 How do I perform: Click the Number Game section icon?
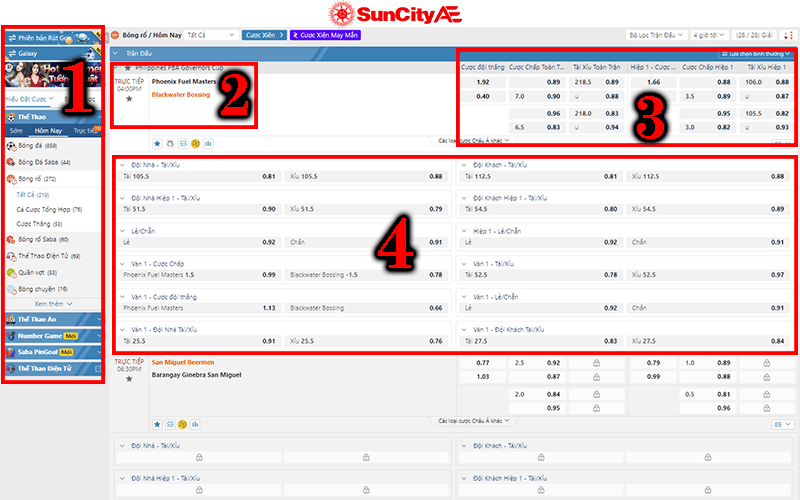click(11, 336)
